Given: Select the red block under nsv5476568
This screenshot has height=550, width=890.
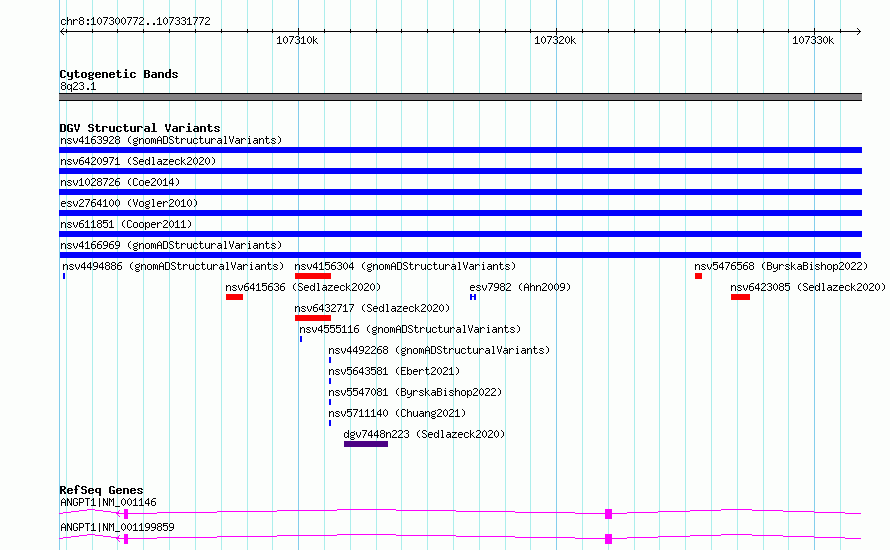Looking at the screenshot, I should coord(698,276).
